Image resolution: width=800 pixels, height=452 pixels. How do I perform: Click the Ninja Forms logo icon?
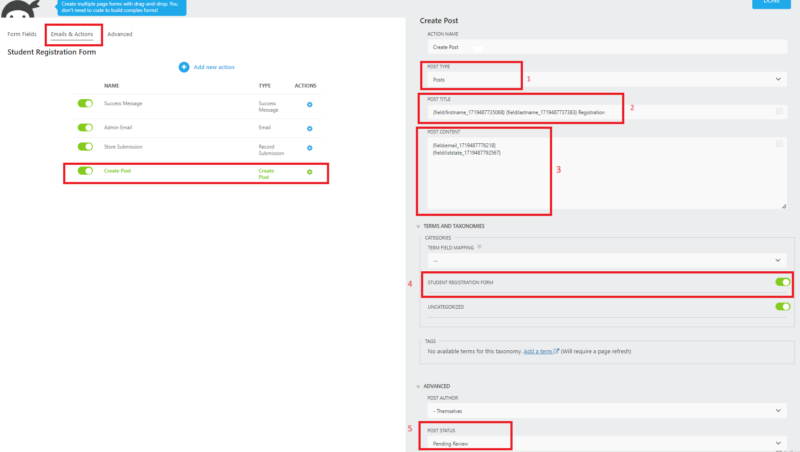coord(20,8)
